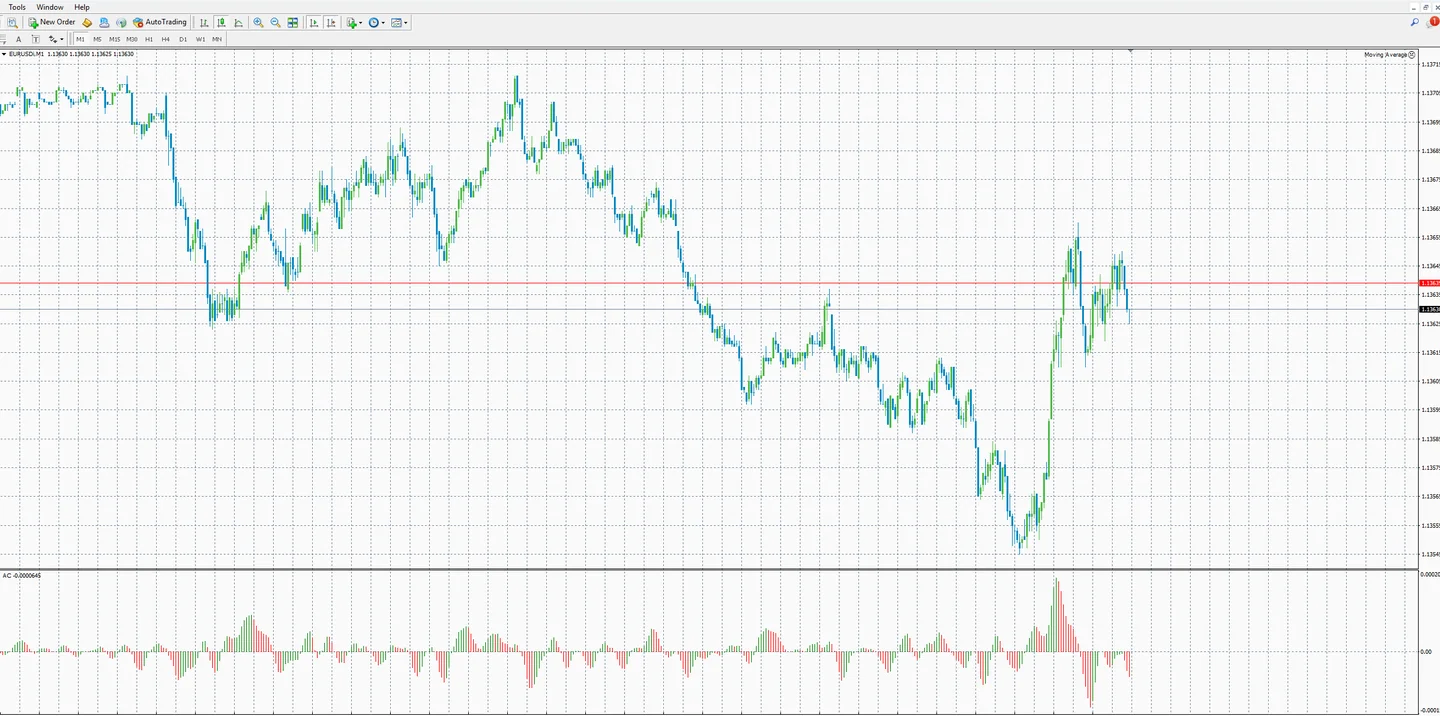Open the Tools menu
Image resolution: width=1440 pixels, height=716 pixels.
(x=17, y=7)
